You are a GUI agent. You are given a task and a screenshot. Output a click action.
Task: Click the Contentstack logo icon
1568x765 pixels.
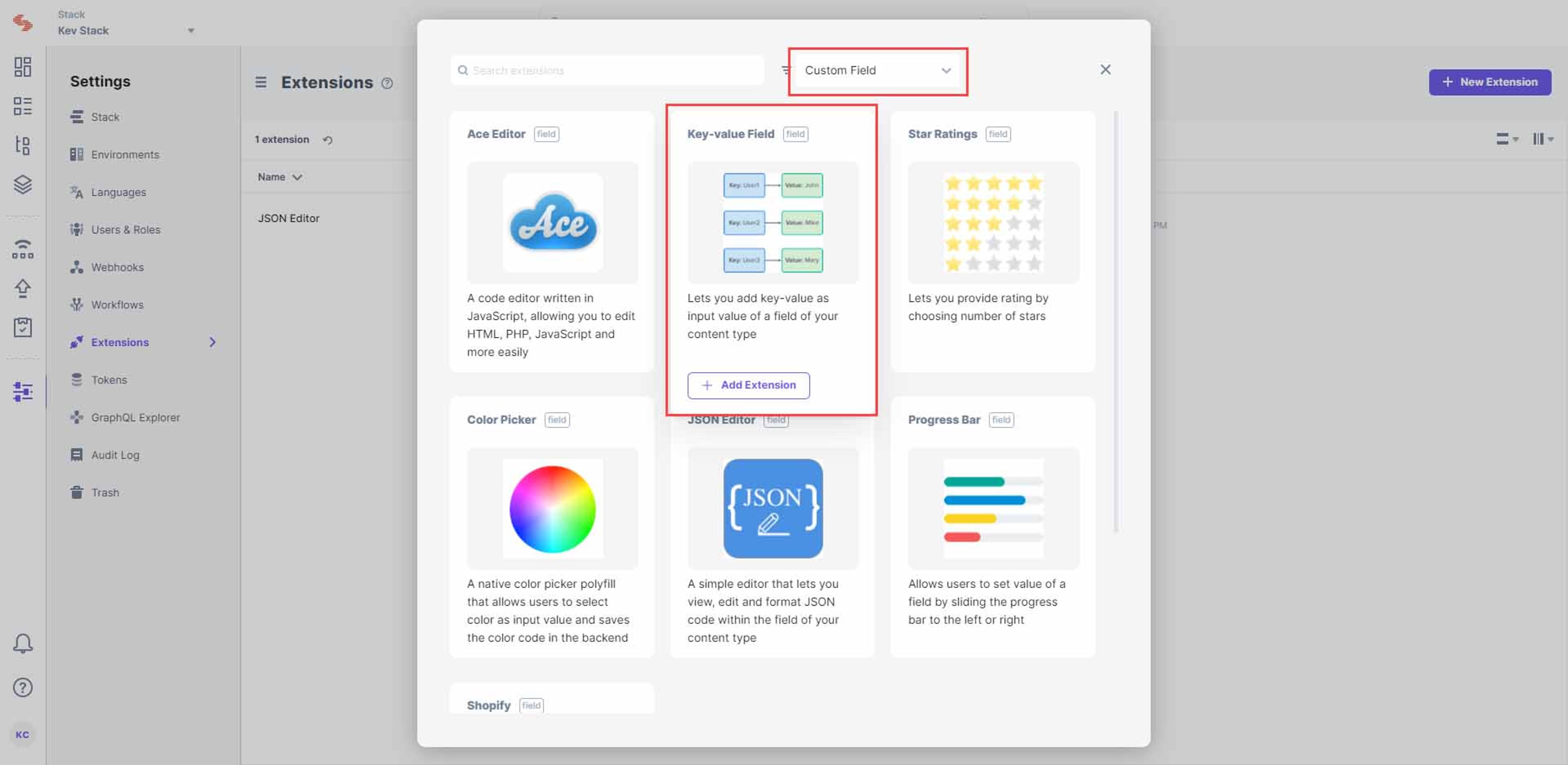tap(22, 23)
